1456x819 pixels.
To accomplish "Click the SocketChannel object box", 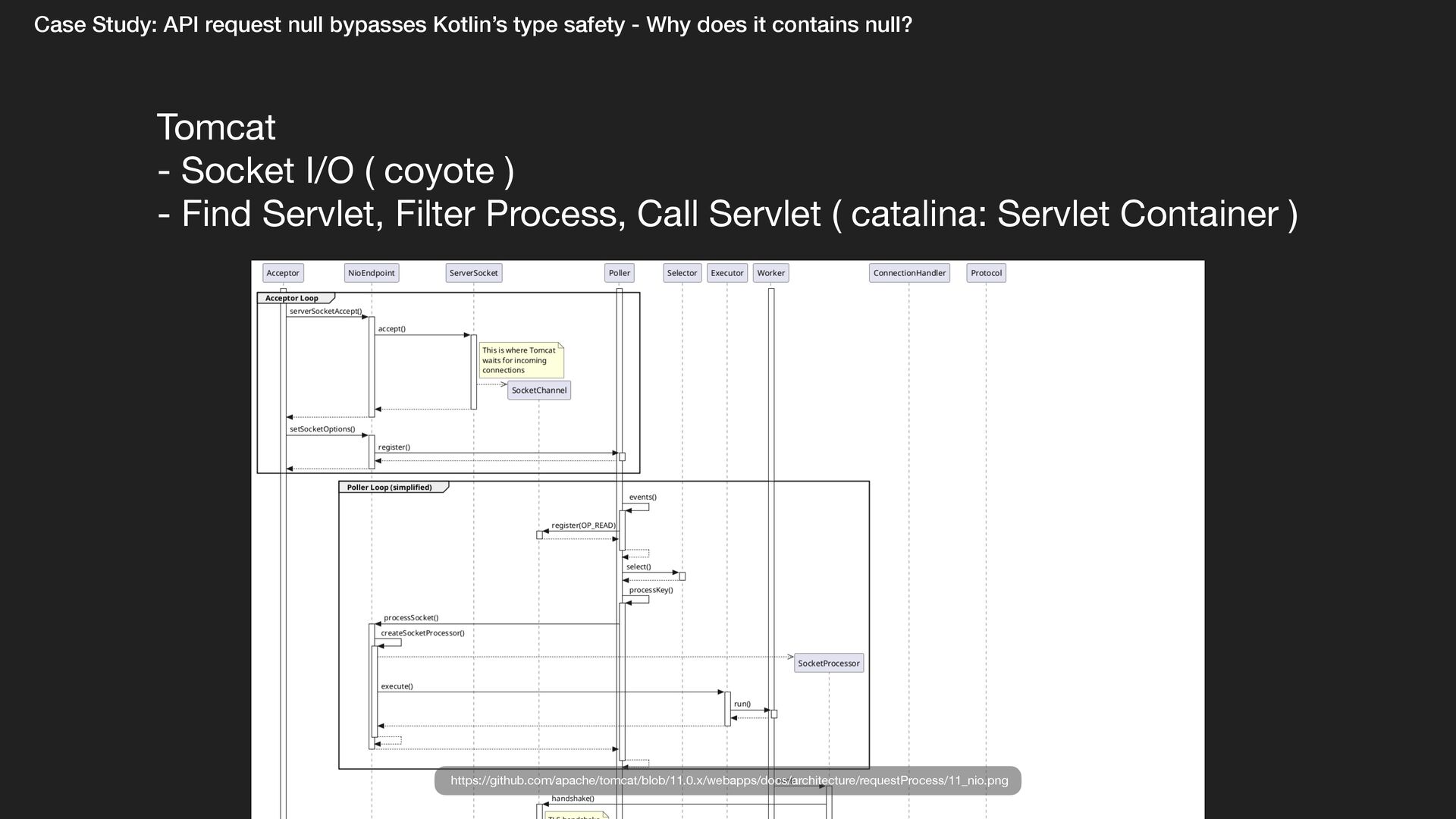I will tap(538, 391).
